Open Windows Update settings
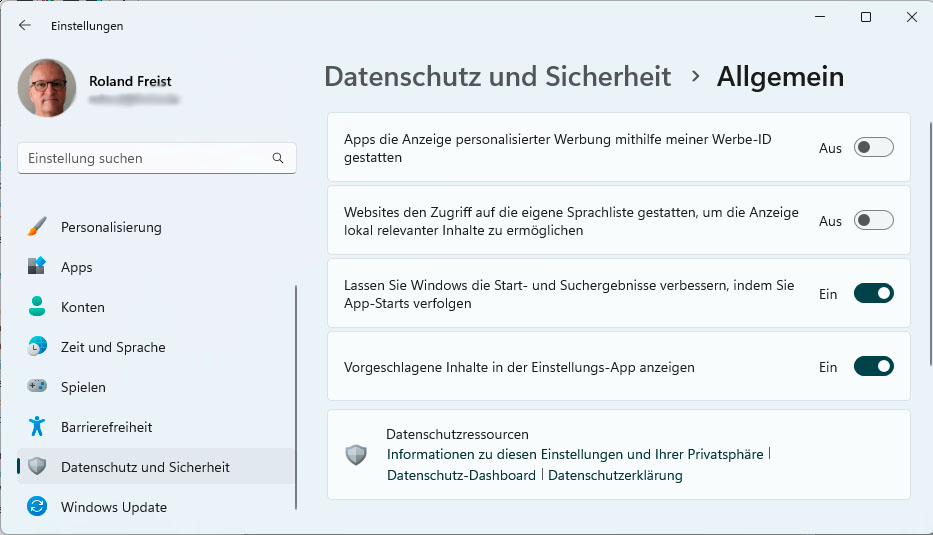 pyautogui.click(x=156, y=506)
